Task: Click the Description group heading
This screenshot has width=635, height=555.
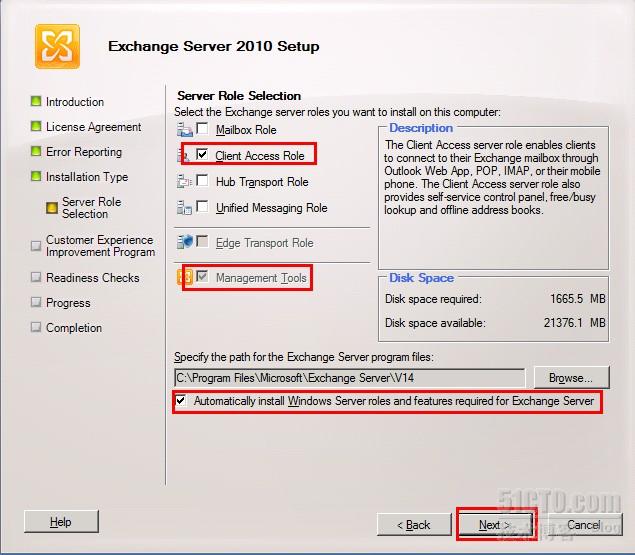Action: point(421,128)
